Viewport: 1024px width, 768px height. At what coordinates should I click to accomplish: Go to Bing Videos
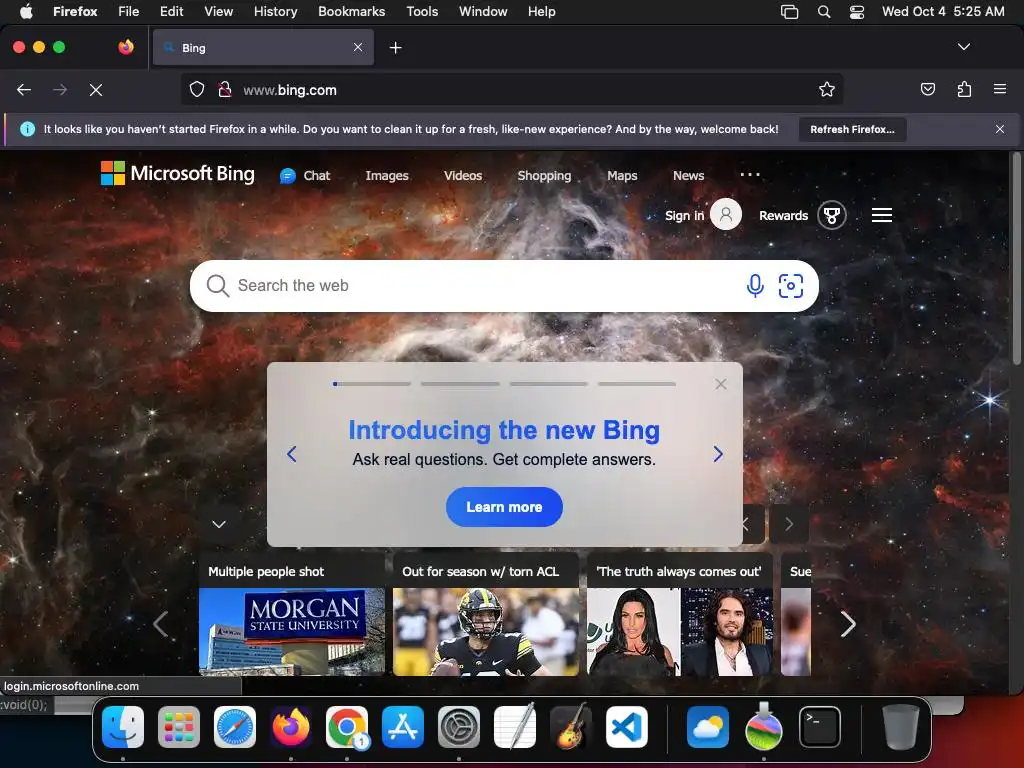click(463, 176)
